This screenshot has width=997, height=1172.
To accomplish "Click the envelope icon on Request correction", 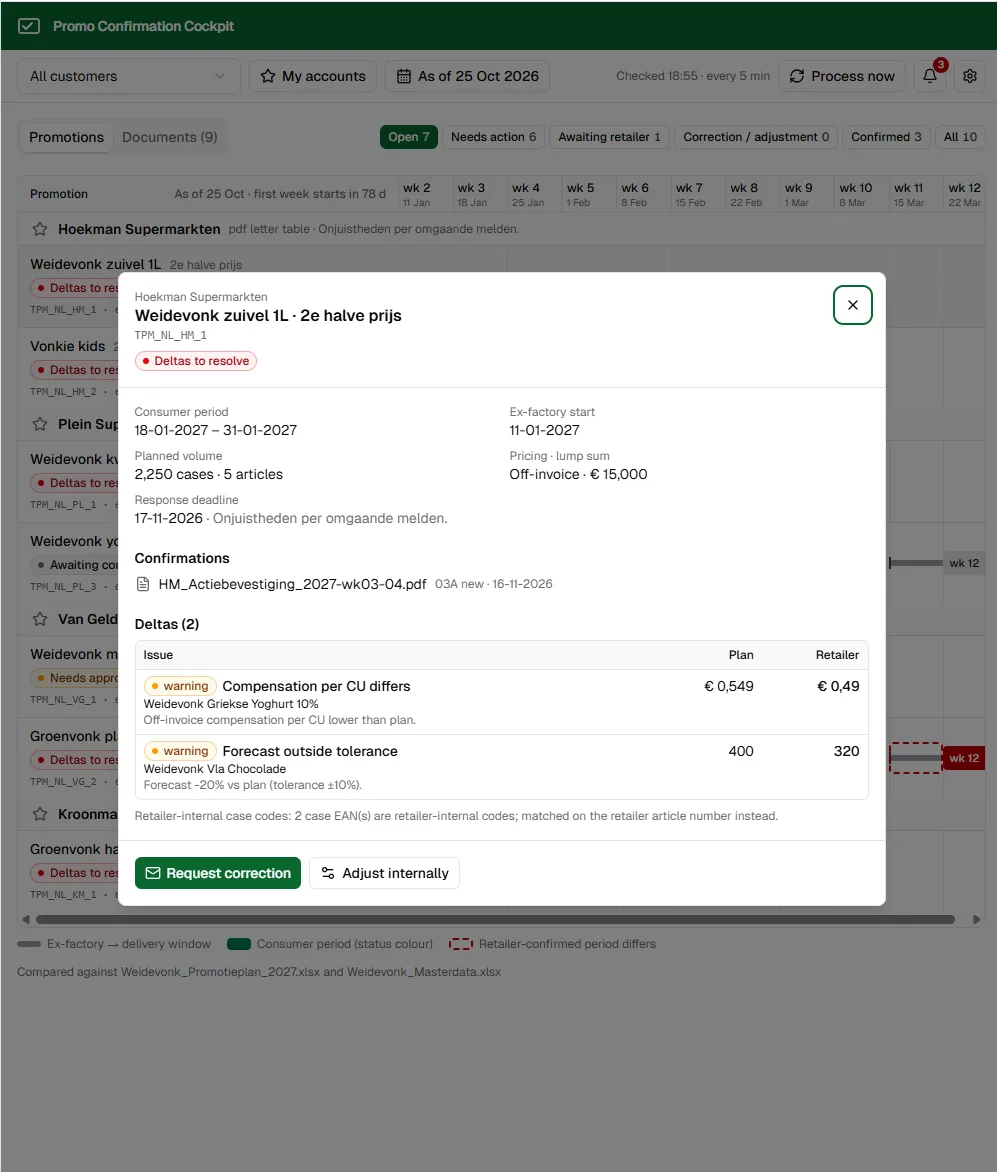I will [x=152, y=873].
